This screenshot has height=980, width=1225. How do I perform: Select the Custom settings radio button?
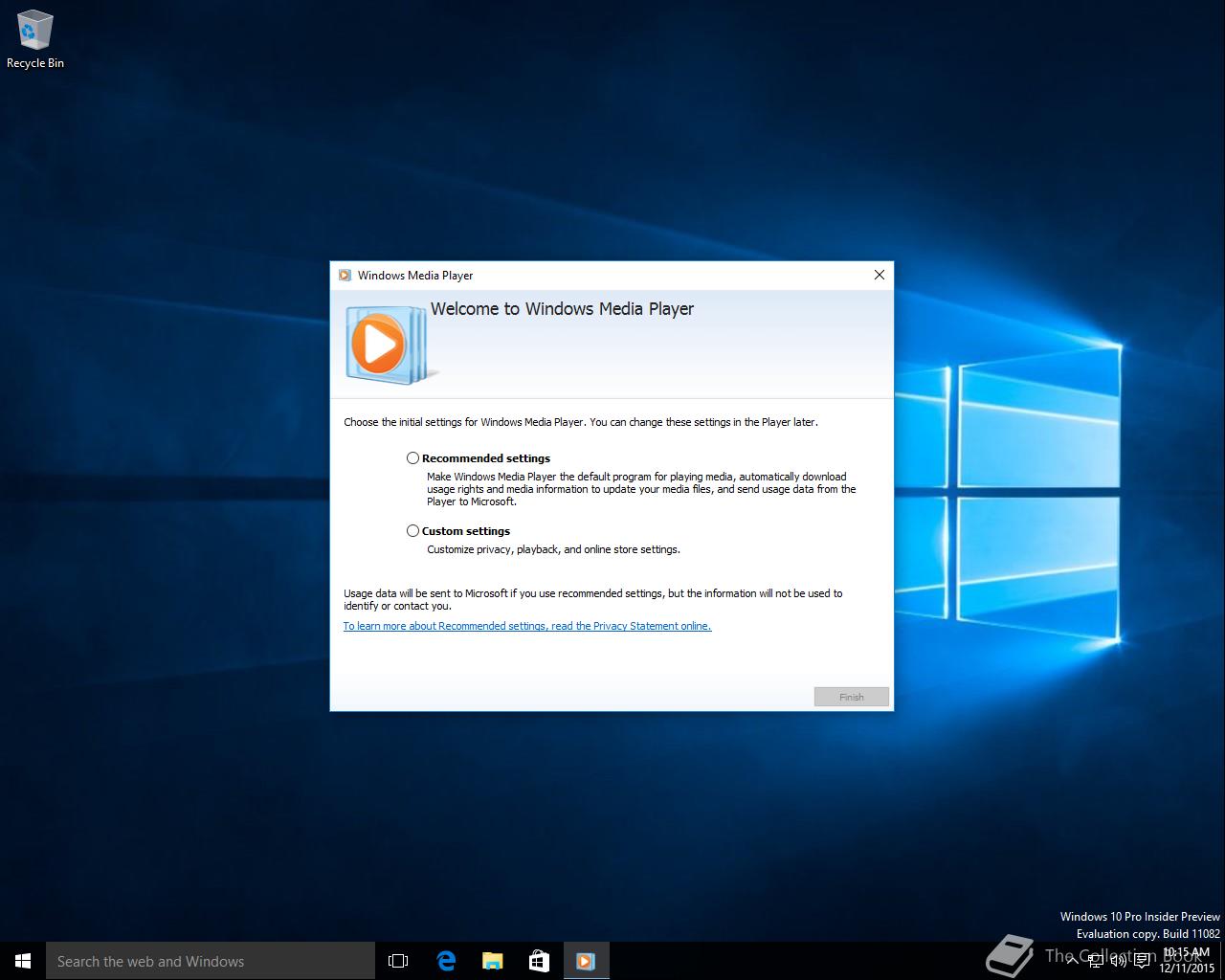point(412,531)
